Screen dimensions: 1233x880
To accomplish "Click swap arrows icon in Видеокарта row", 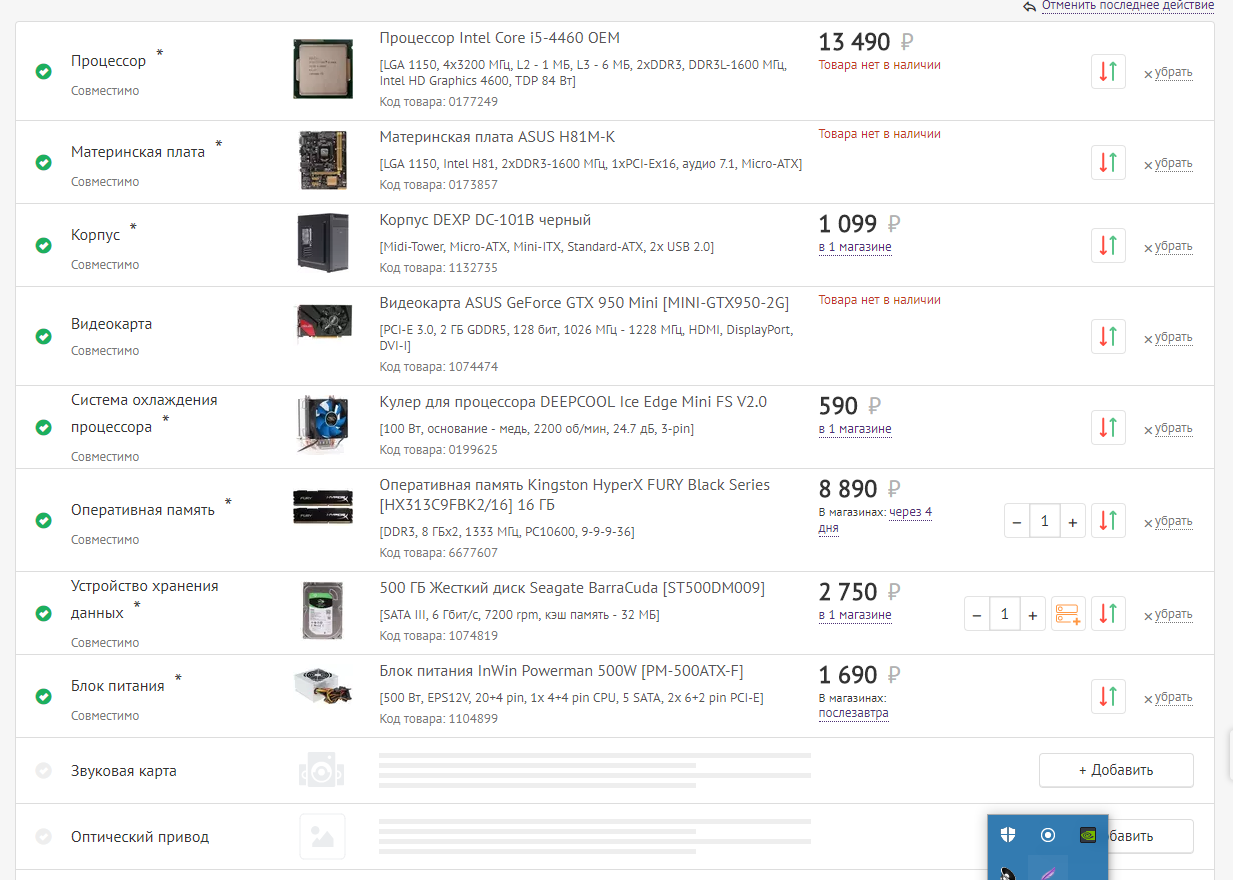I will (1108, 337).
